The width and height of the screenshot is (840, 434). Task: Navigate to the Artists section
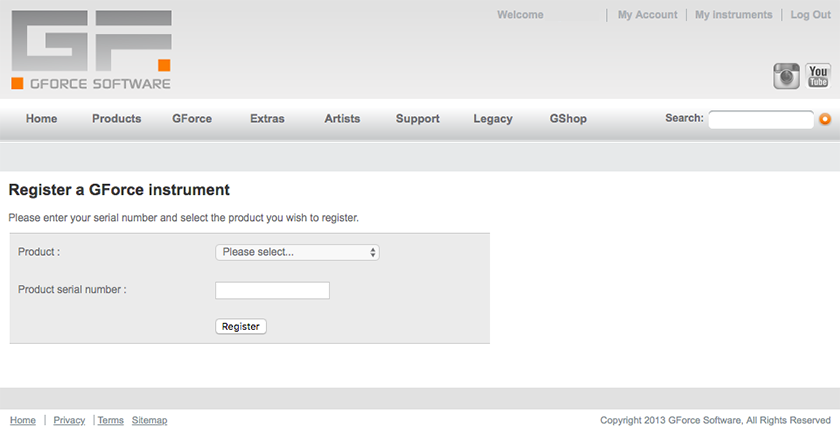[342, 118]
